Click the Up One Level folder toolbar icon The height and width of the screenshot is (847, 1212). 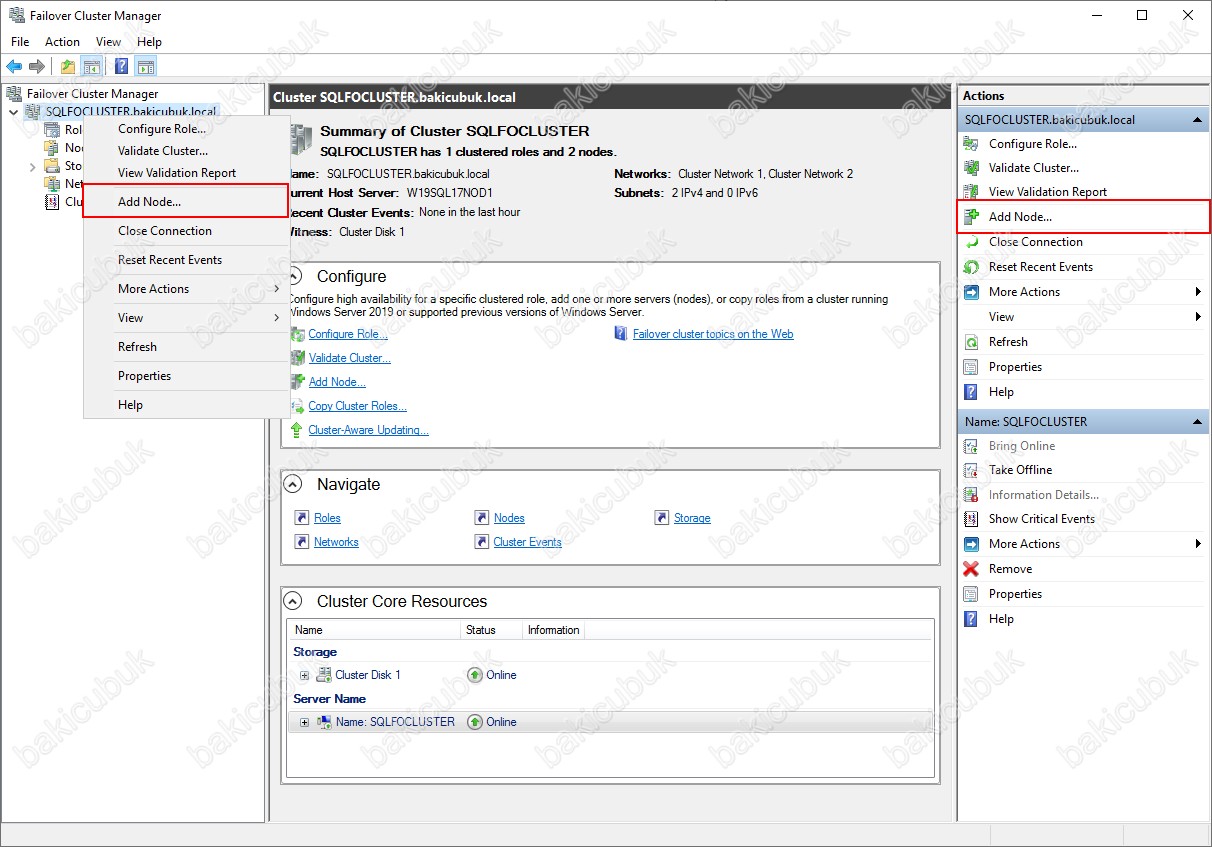[67, 67]
